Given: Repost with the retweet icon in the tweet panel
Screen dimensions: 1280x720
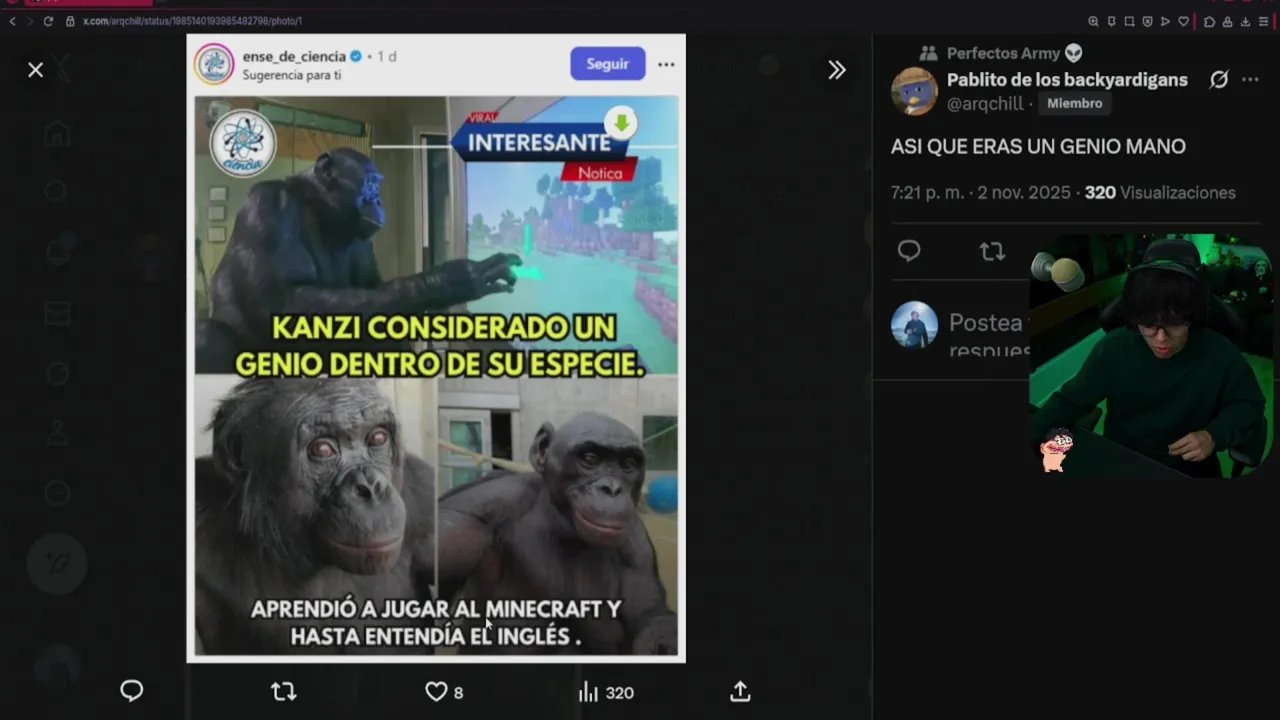Looking at the screenshot, I should 992,251.
